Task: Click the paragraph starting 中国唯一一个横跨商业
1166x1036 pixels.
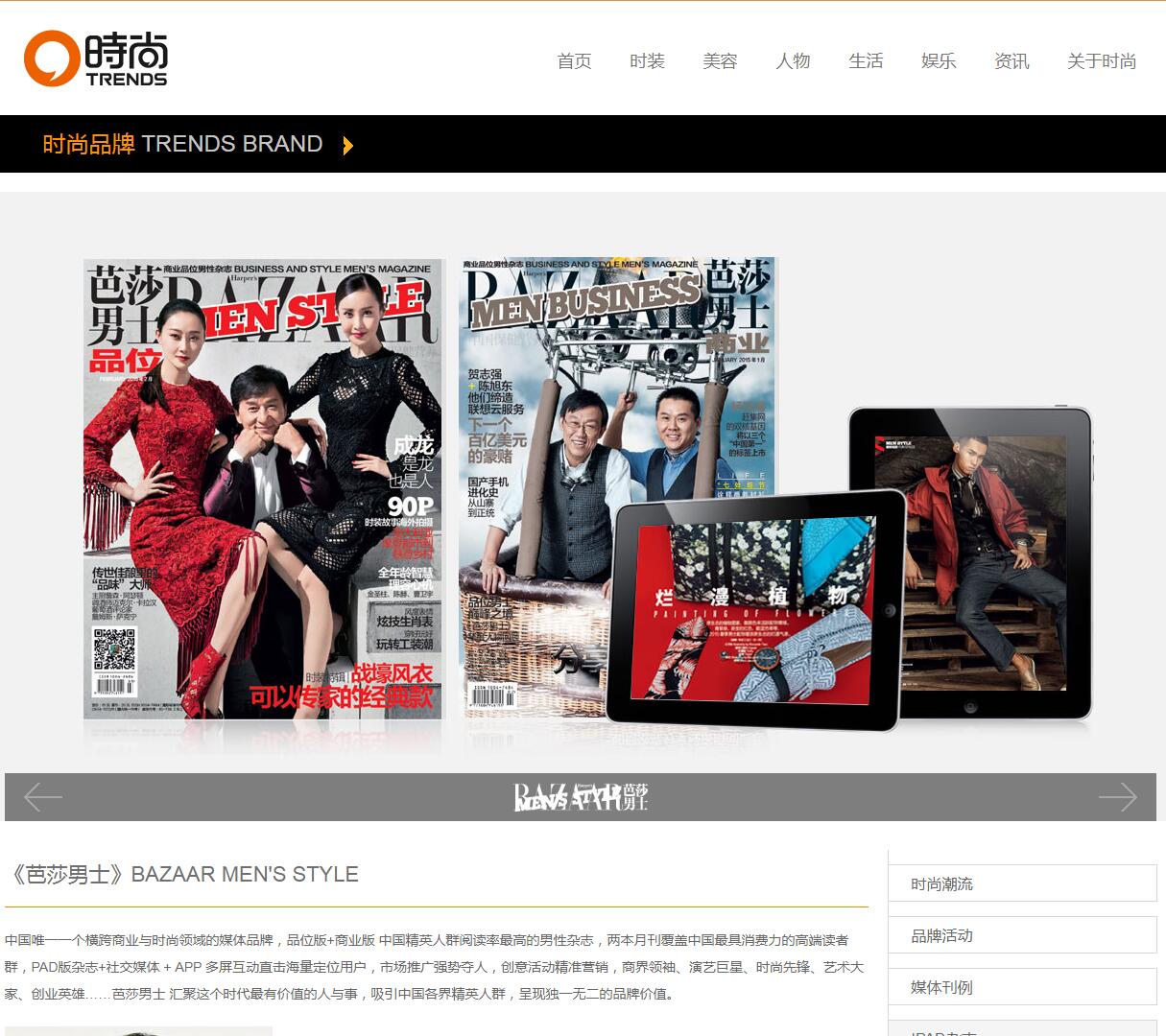Action: (x=435, y=967)
